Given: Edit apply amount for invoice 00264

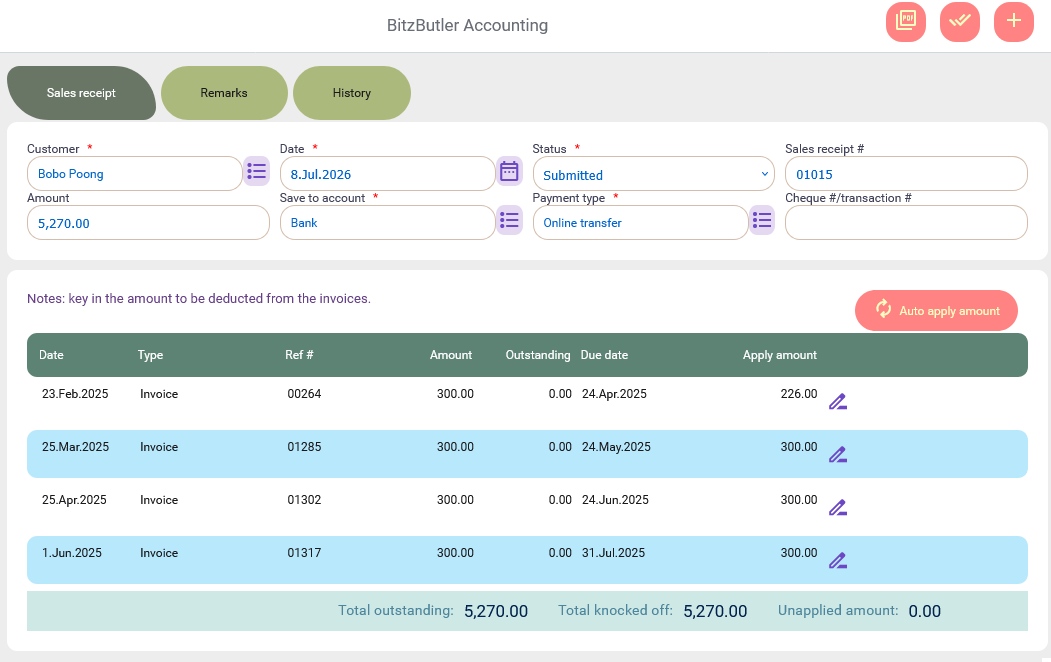Looking at the screenshot, I should [838, 402].
